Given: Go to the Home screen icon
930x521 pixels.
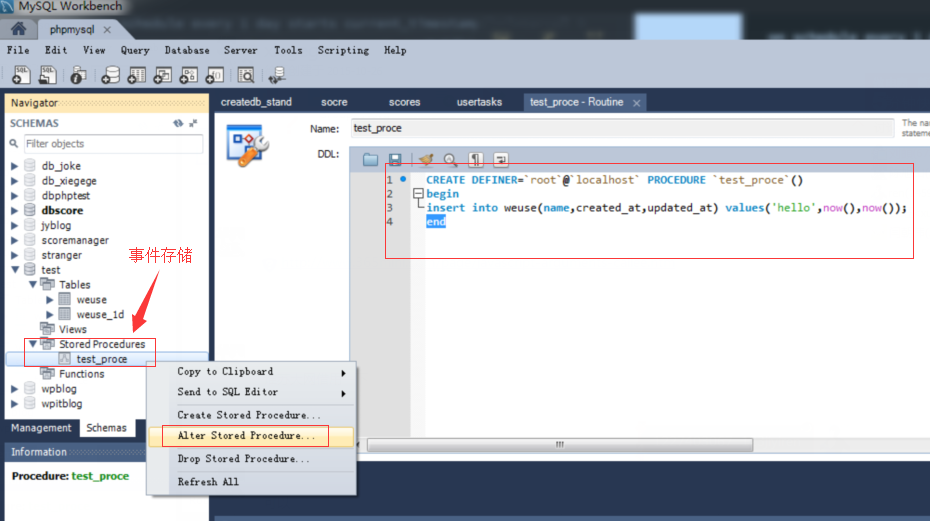Looking at the screenshot, I should [18, 28].
